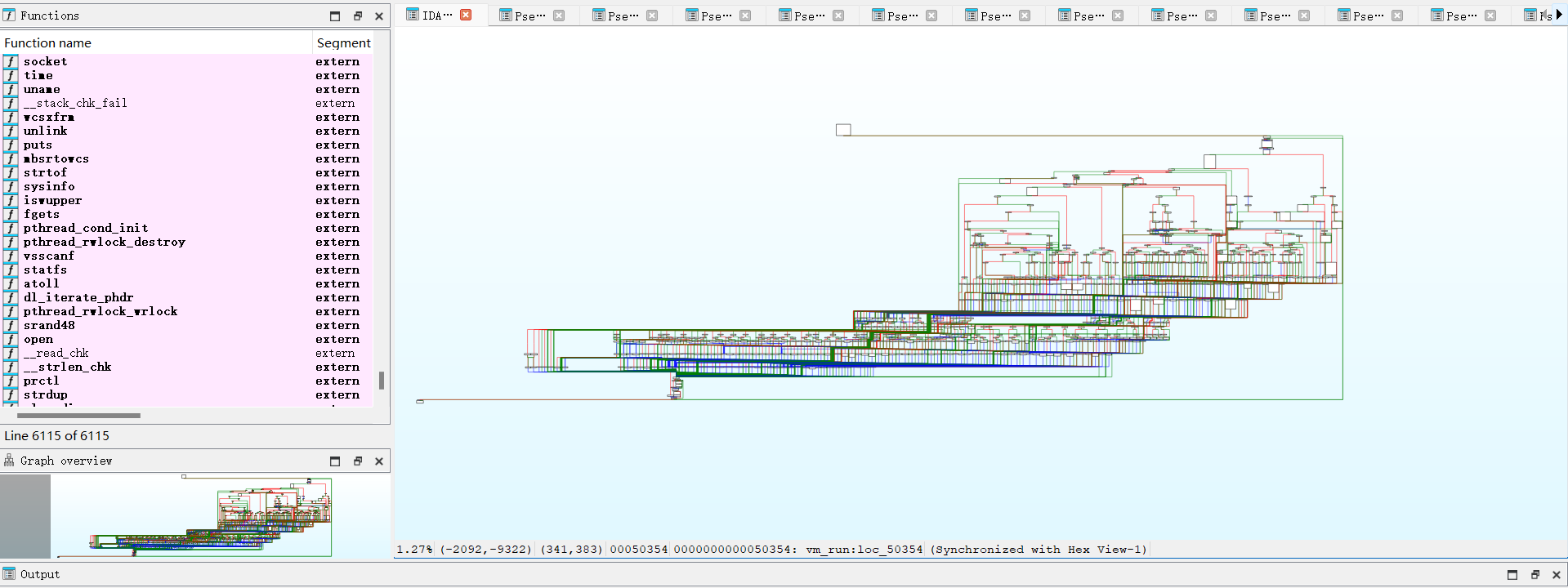Select the unlink function row
This screenshot has width=1568, height=588.
pyautogui.click(x=187, y=131)
